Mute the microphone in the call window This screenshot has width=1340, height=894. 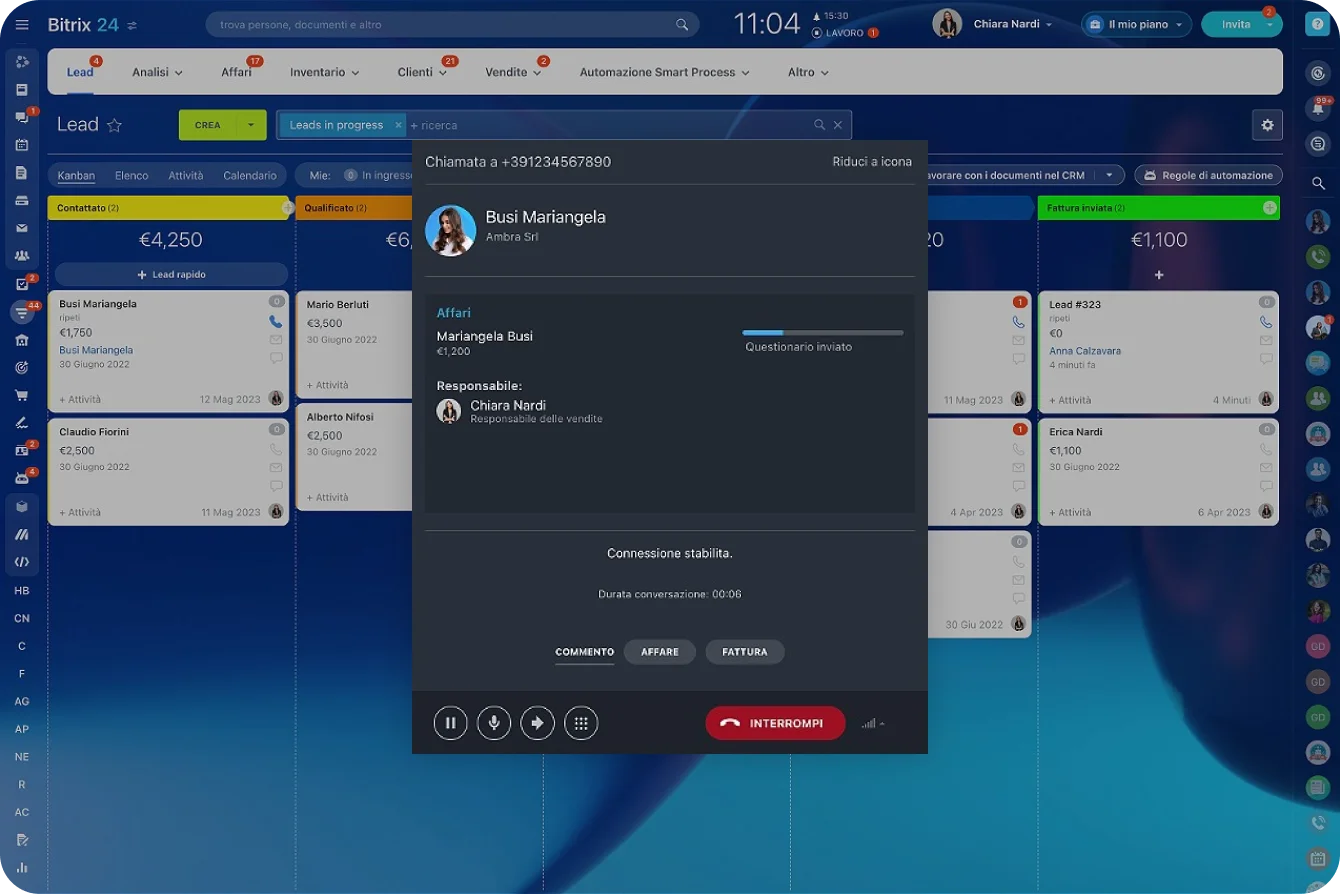click(x=494, y=723)
